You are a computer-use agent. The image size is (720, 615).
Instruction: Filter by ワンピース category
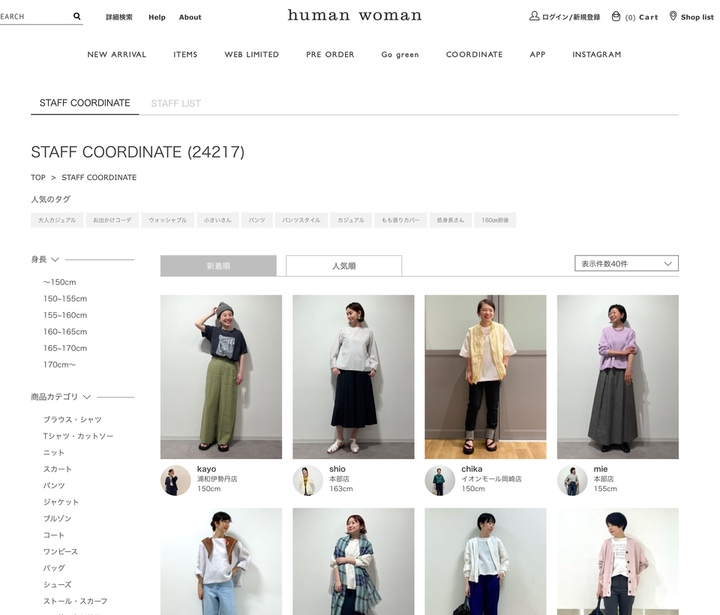[x=61, y=552]
